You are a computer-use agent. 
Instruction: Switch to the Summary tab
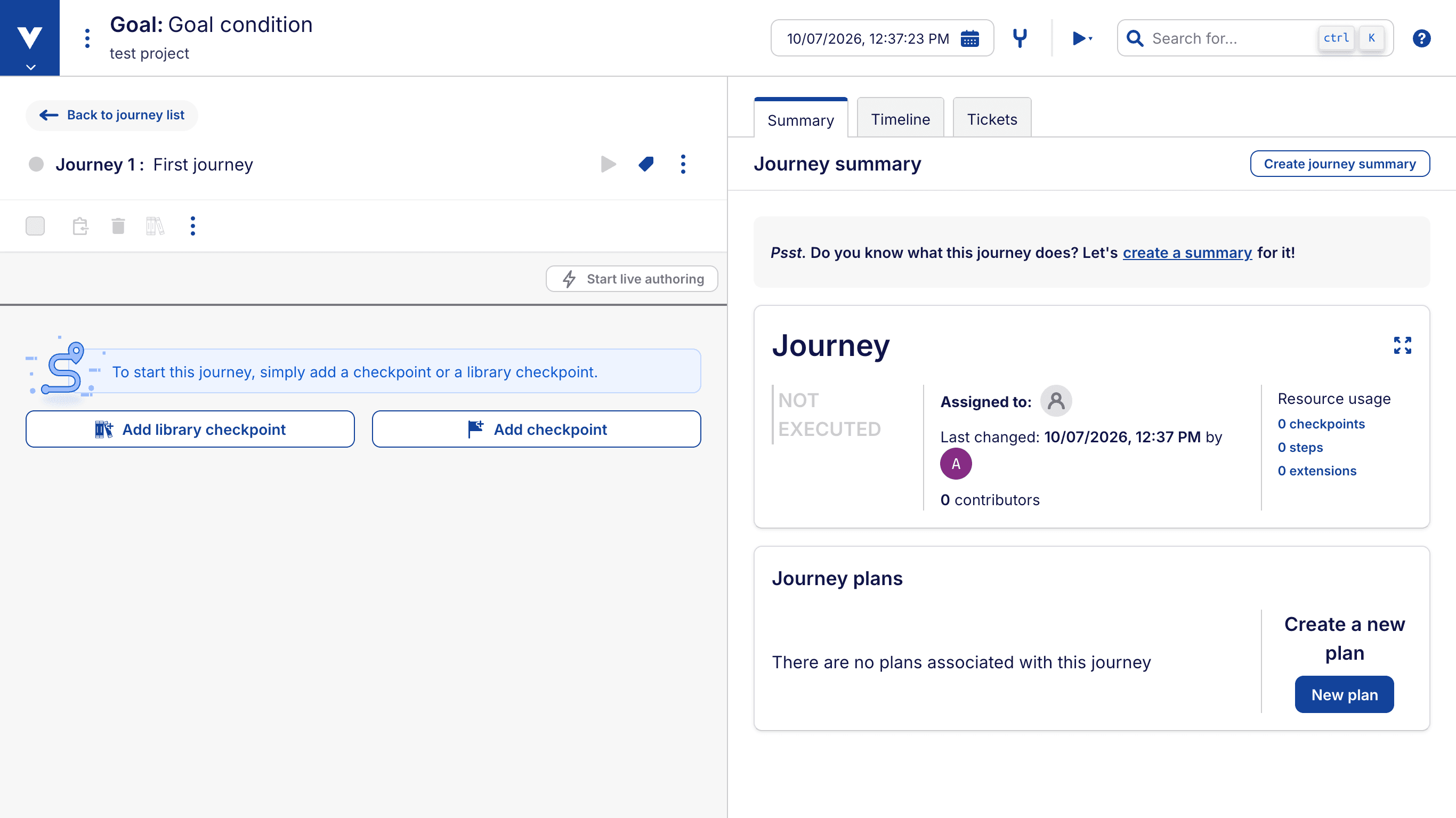tap(801, 119)
